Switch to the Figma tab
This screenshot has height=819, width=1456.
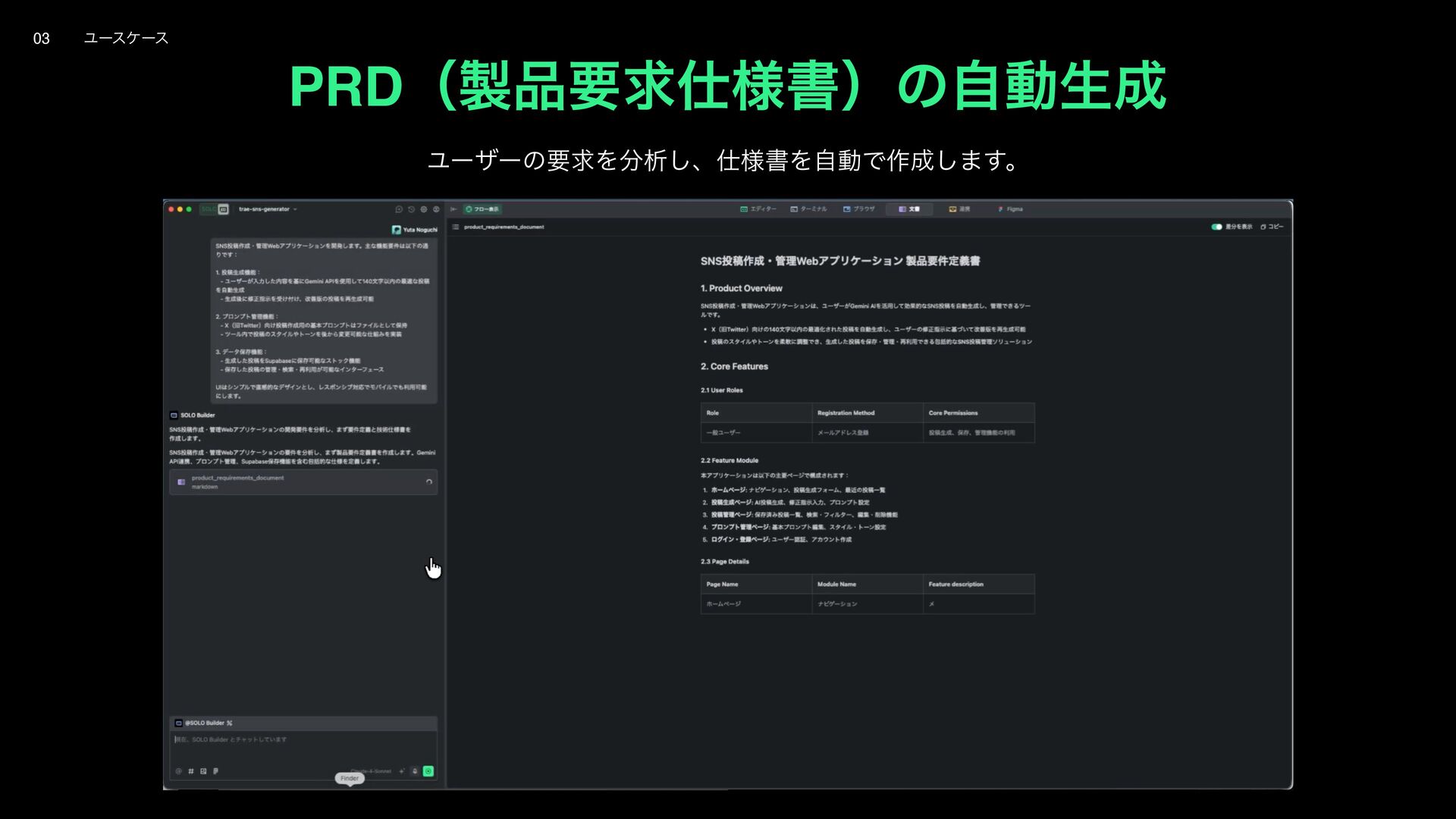[x=1010, y=209]
